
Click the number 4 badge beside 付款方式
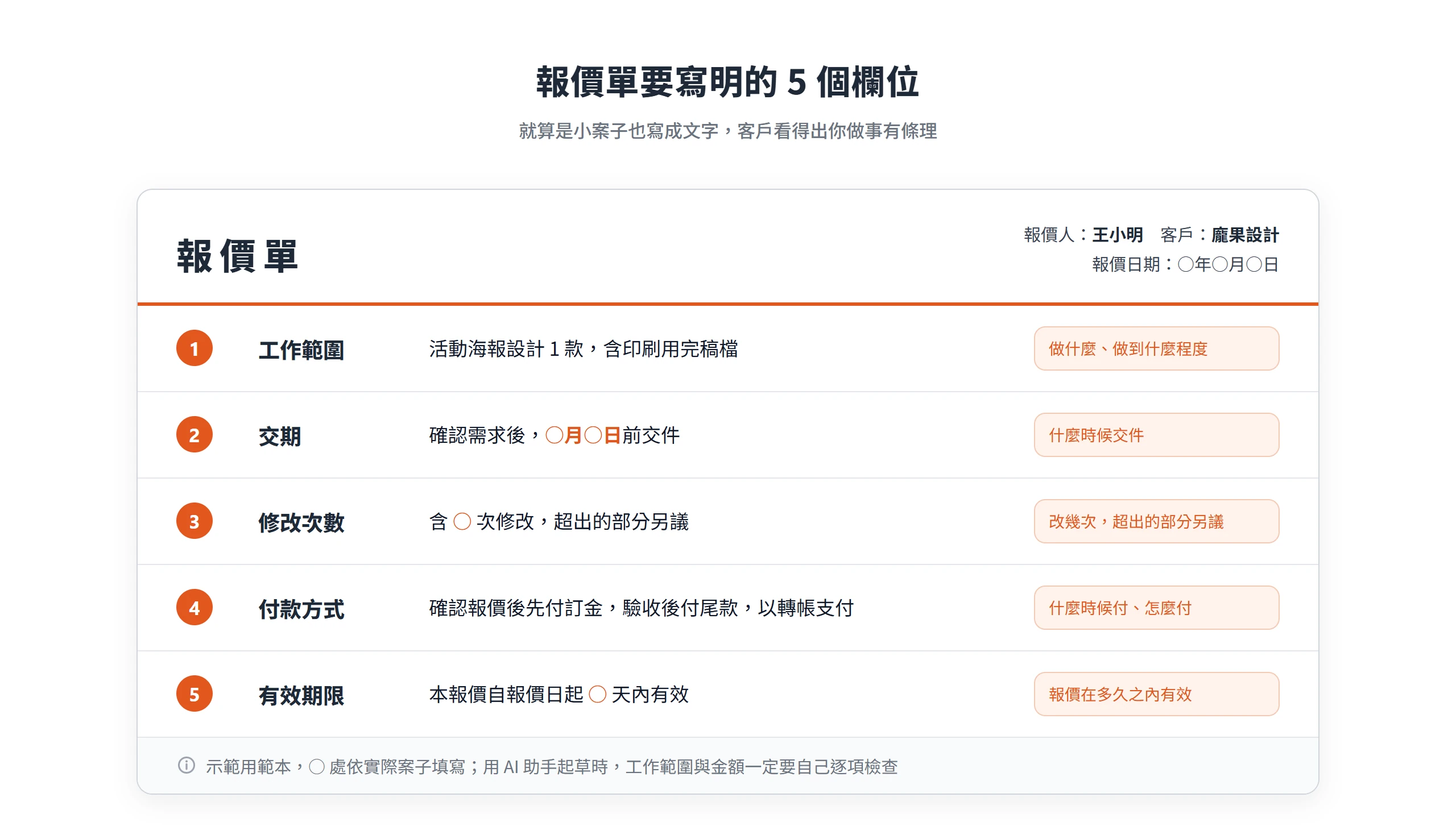coord(195,607)
